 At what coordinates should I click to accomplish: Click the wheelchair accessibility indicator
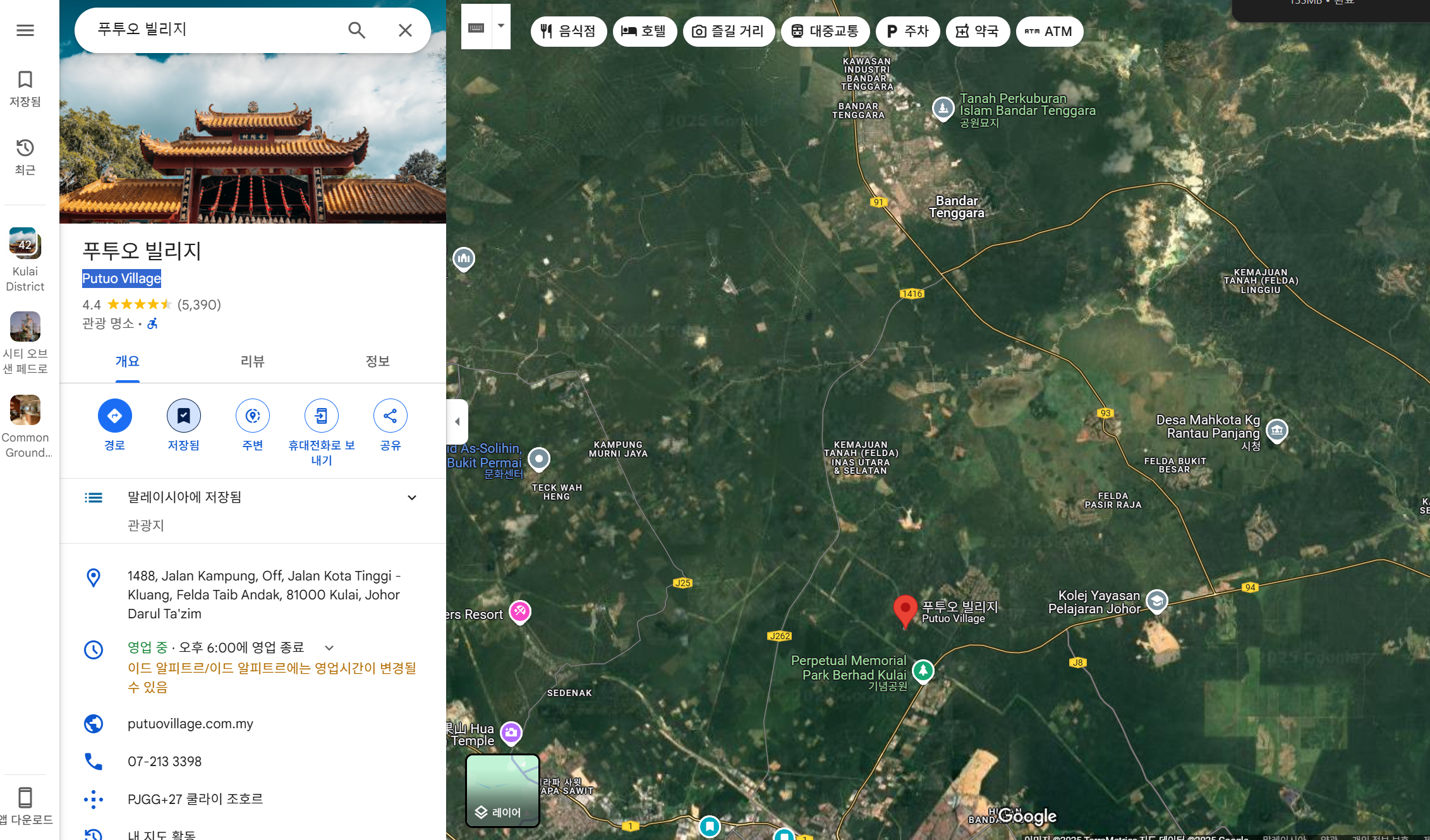(x=151, y=323)
